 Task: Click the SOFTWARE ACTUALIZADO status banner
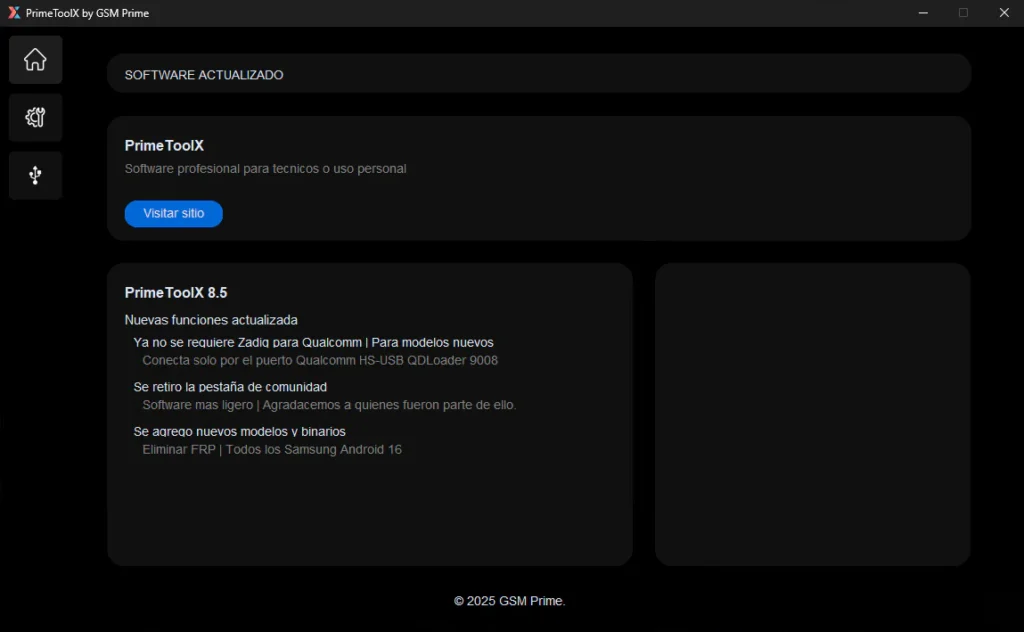tap(204, 75)
